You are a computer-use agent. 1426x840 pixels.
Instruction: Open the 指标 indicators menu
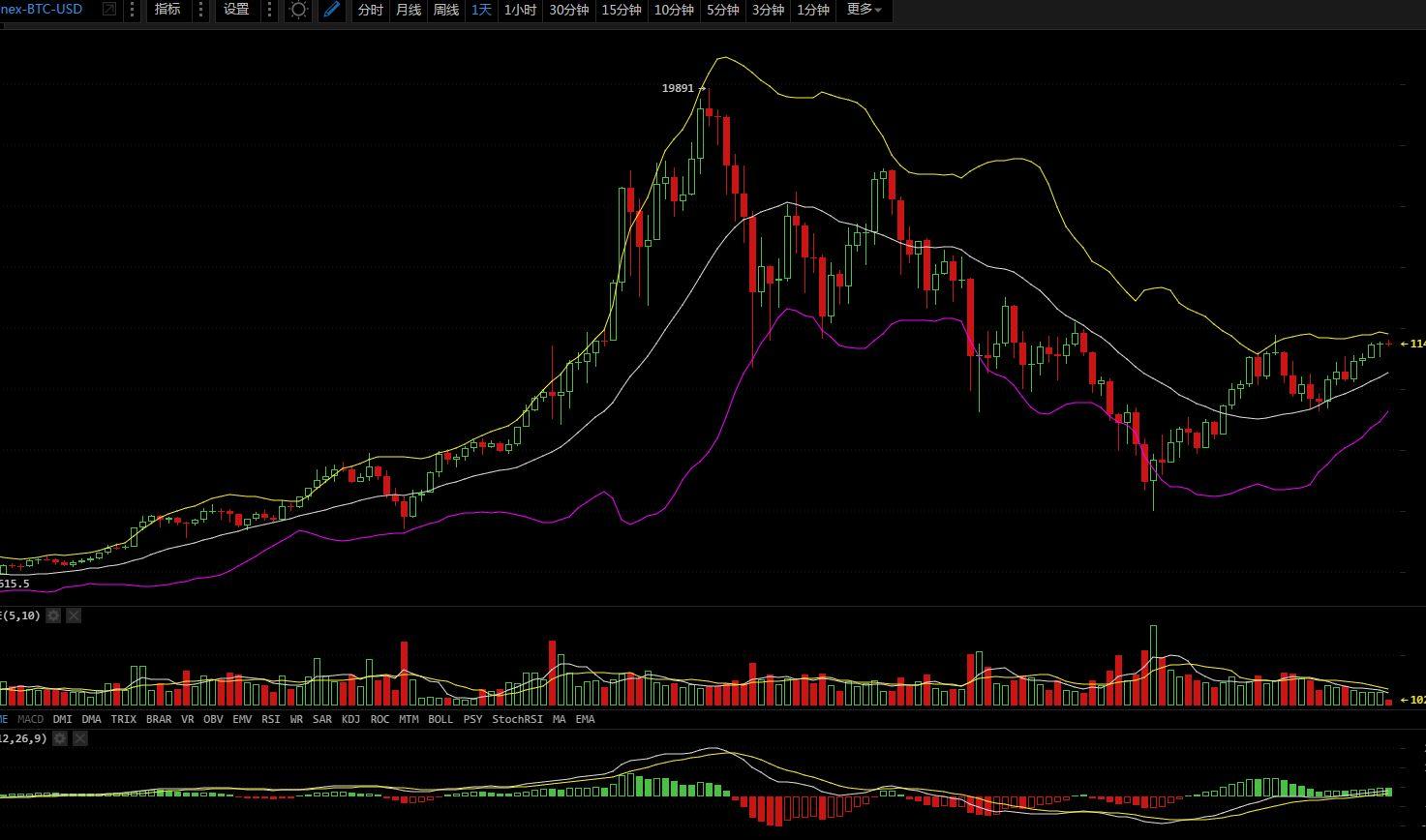pos(167,10)
